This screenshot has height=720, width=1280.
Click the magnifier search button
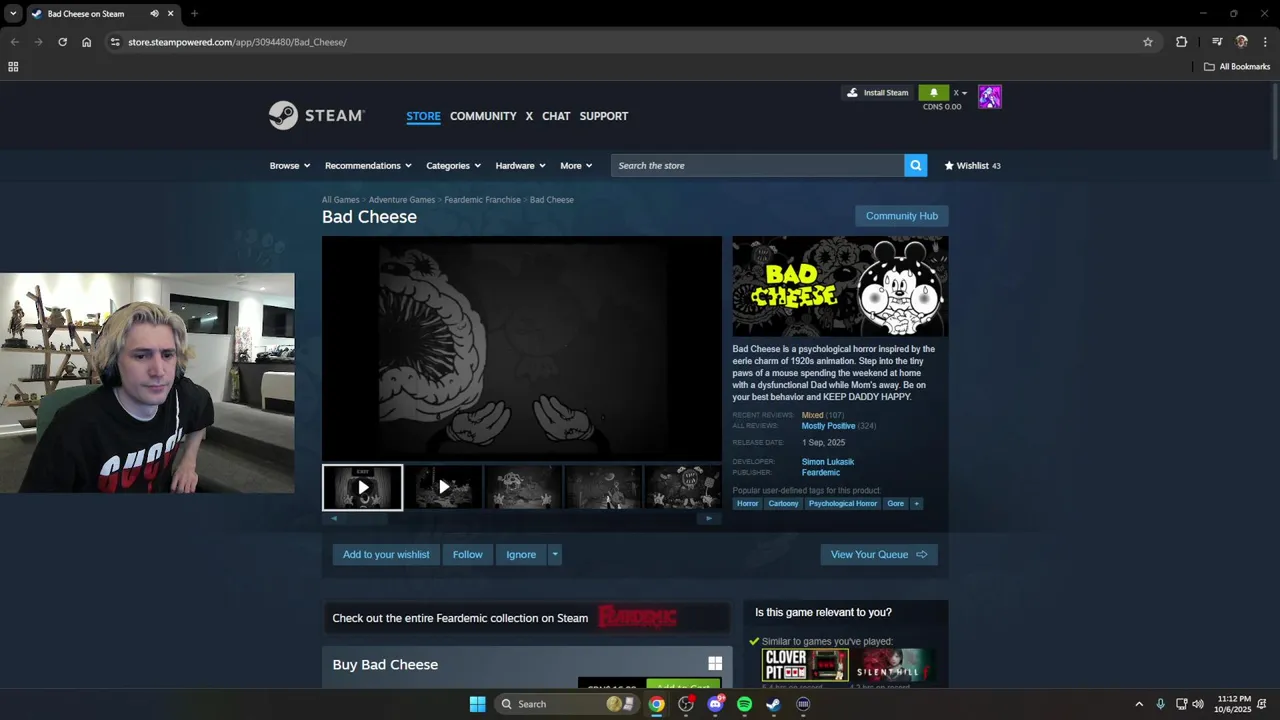(x=915, y=166)
